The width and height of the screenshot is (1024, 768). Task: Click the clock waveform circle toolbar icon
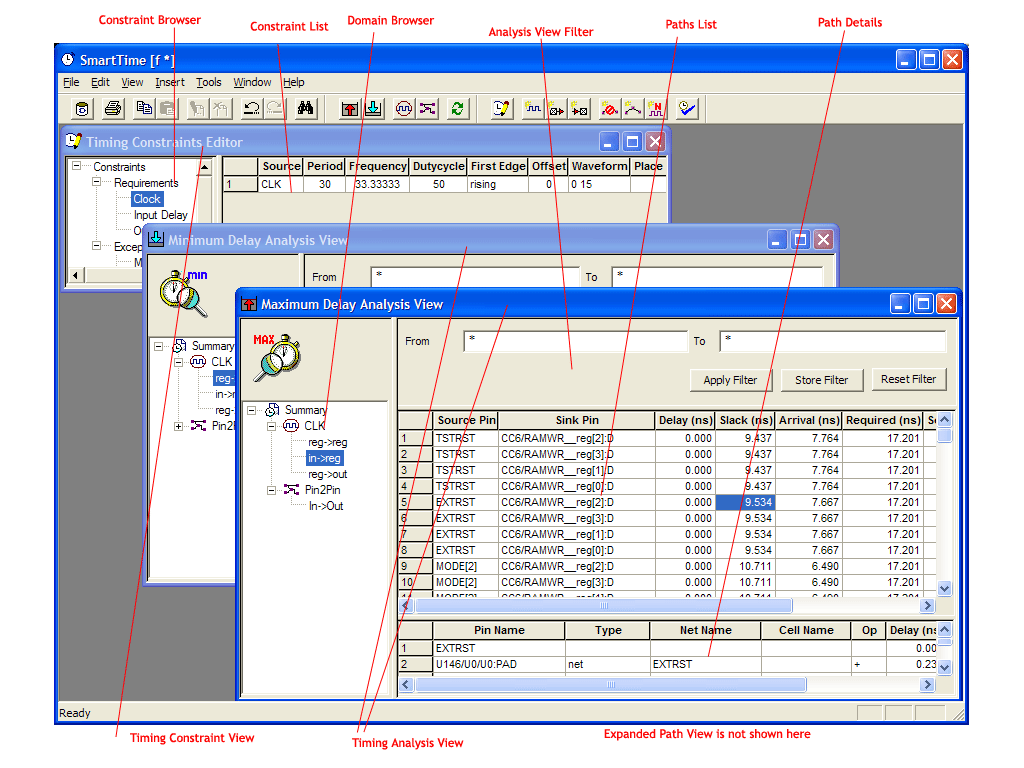tap(404, 108)
